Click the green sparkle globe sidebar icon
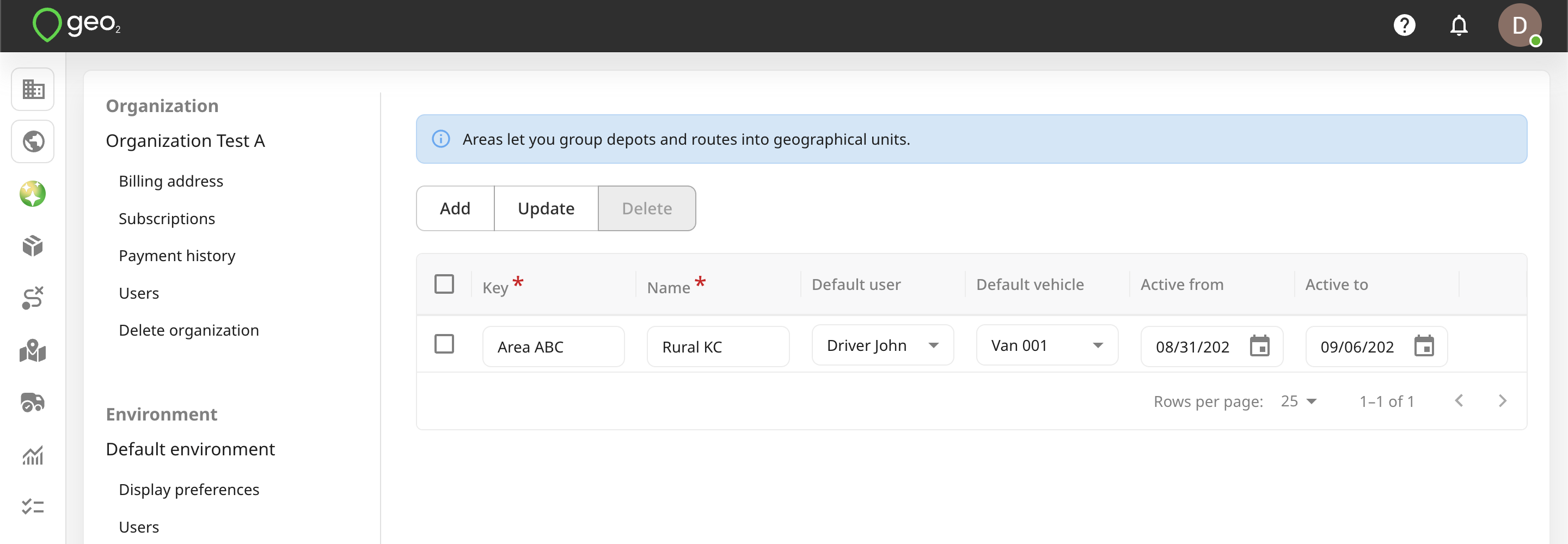The width and height of the screenshot is (1568, 544). point(33,194)
